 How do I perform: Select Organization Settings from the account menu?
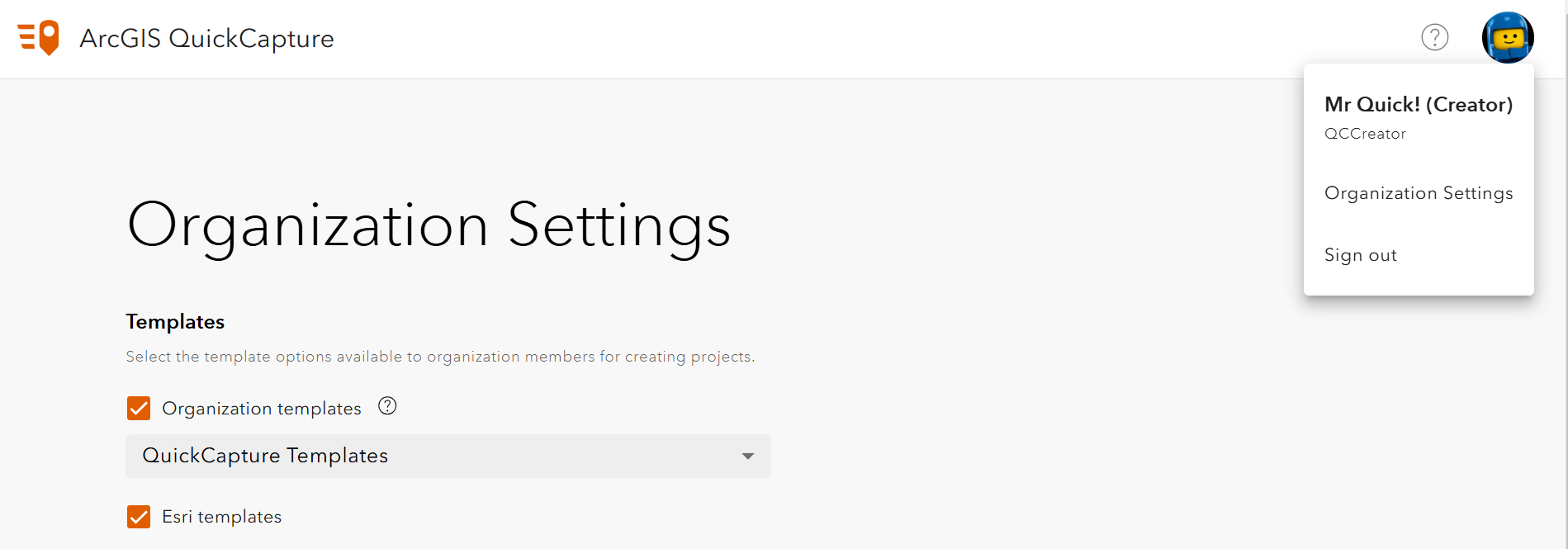tap(1419, 193)
